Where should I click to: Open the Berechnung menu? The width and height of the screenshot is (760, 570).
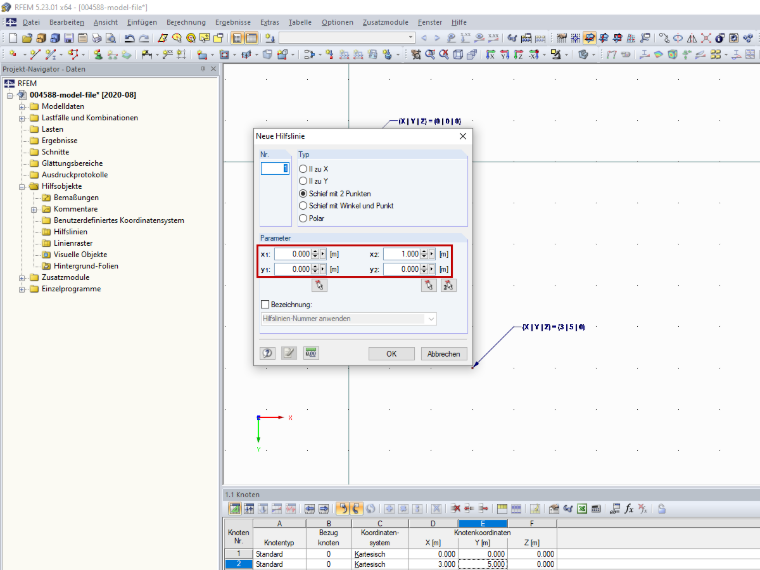pos(186,22)
